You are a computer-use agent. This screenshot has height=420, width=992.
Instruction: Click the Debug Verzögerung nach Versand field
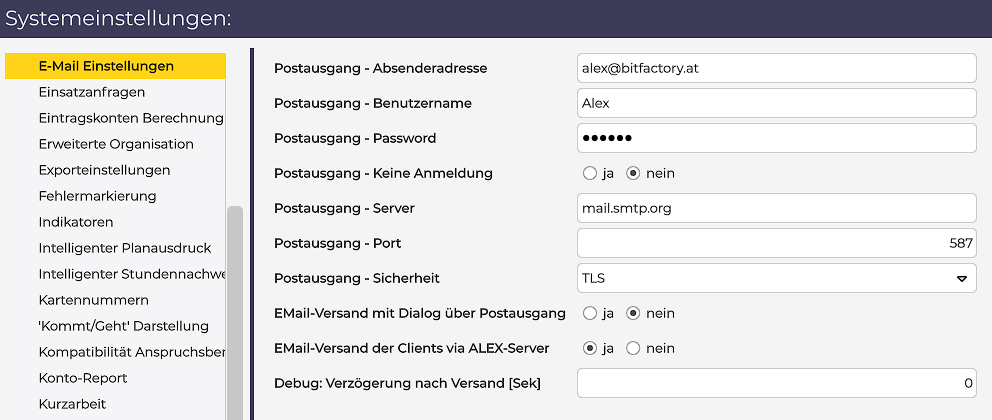776,383
